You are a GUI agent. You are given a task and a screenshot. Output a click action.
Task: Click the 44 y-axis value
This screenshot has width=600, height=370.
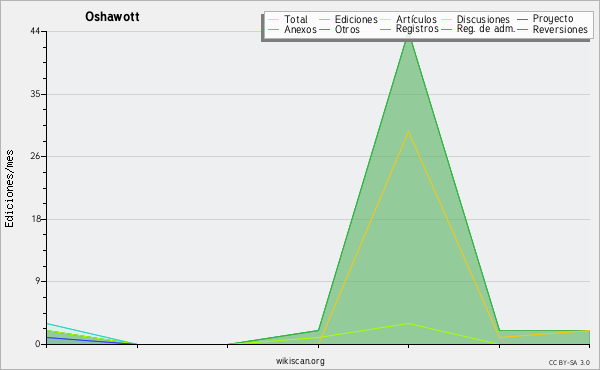[35, 31]
